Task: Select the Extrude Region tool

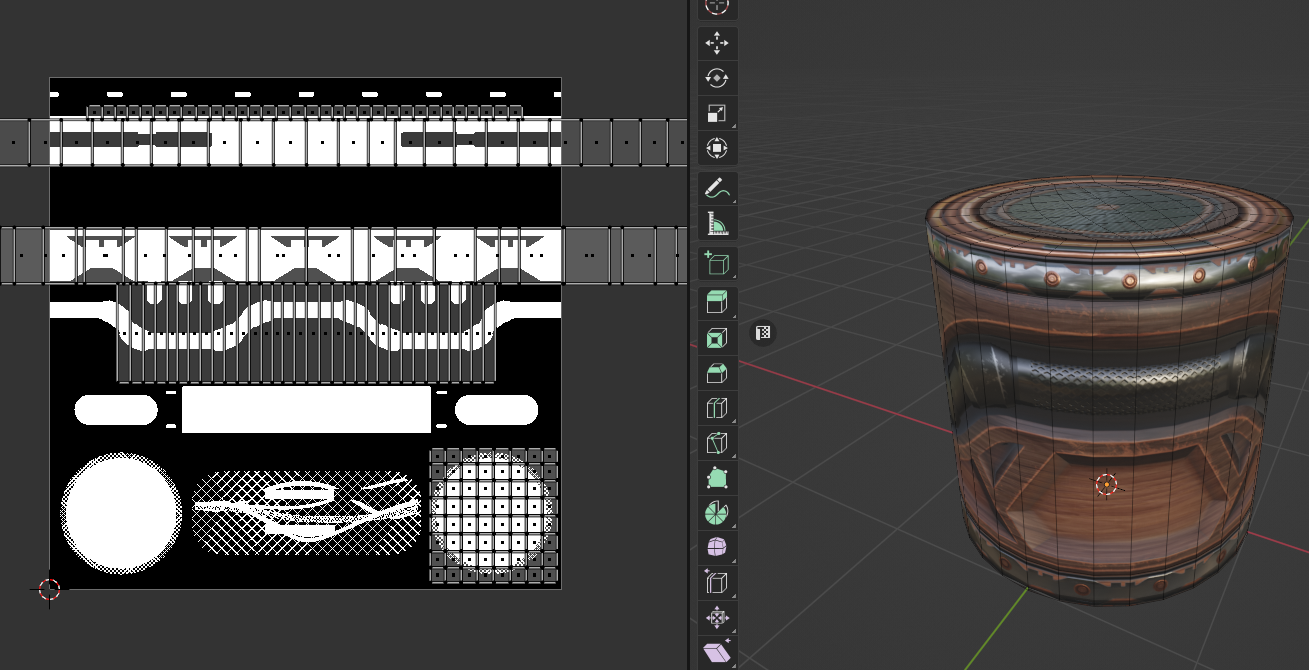Action: pos(717,302)
